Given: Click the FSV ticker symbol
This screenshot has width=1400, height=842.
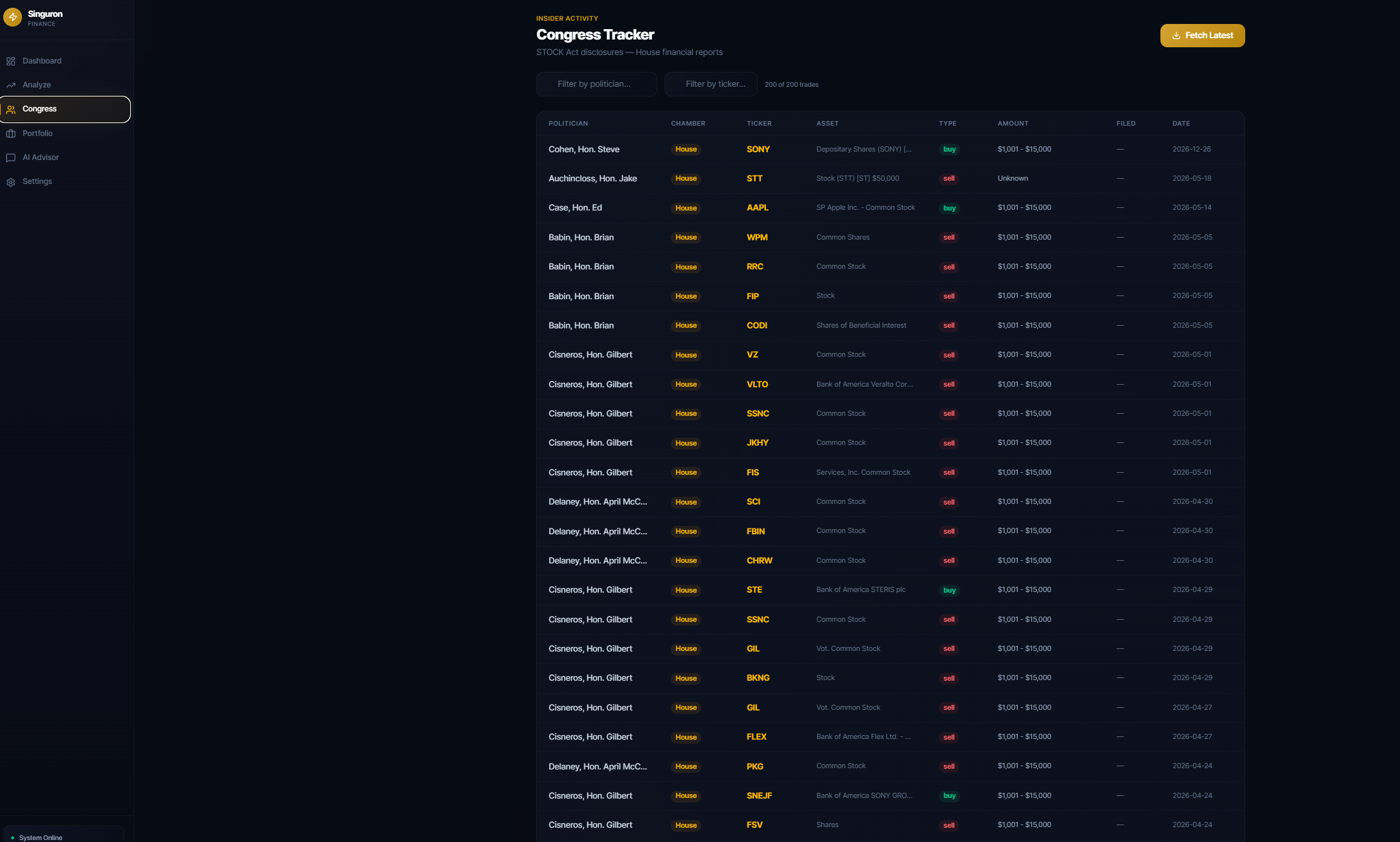Looking at the screenshot, I should (x=754, y=825).
